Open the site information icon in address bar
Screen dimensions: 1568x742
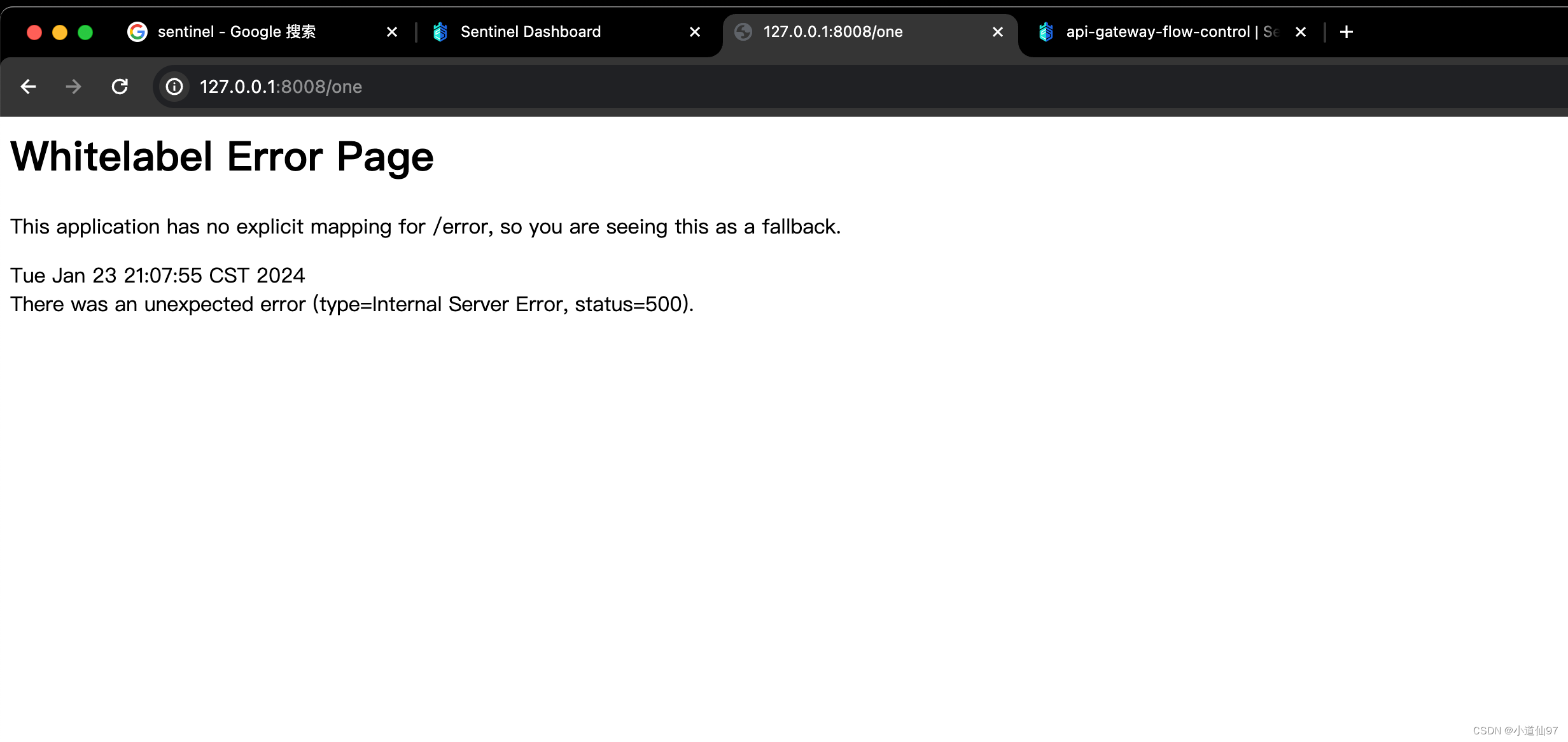pos(174,87)
